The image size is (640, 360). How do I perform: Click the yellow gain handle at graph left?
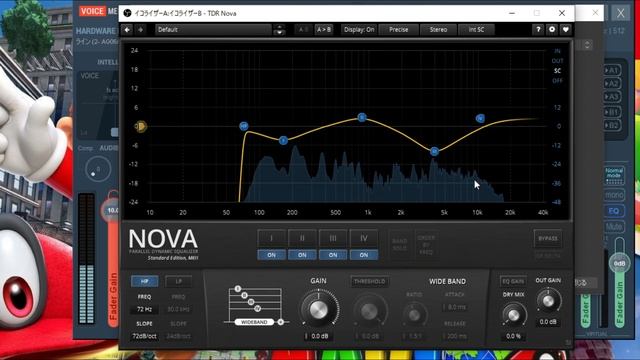point(140,127)
